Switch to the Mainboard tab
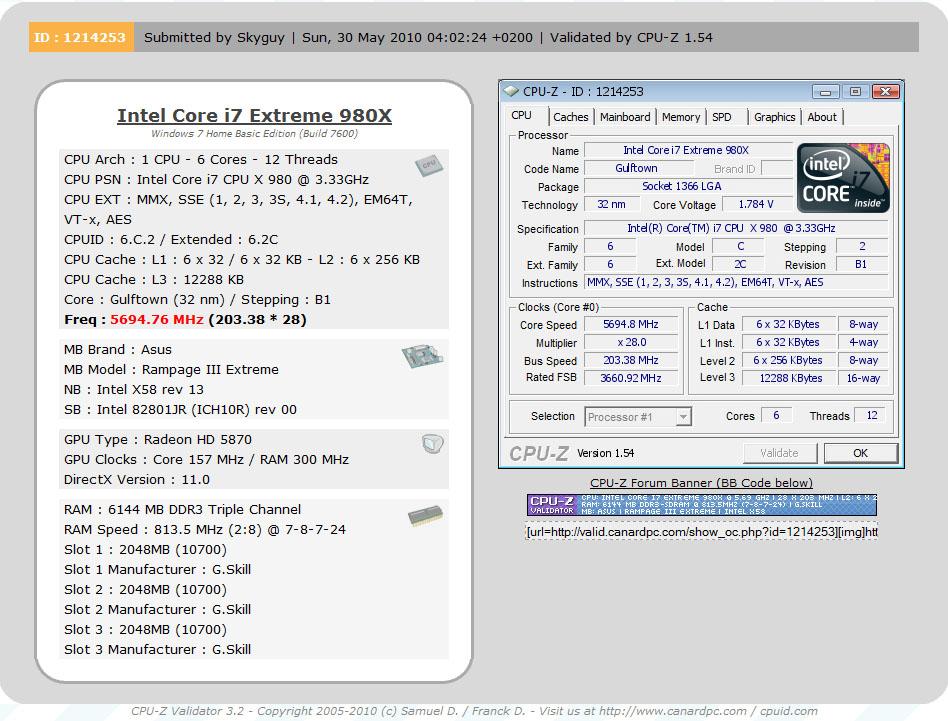 click(x=625, y=117)
